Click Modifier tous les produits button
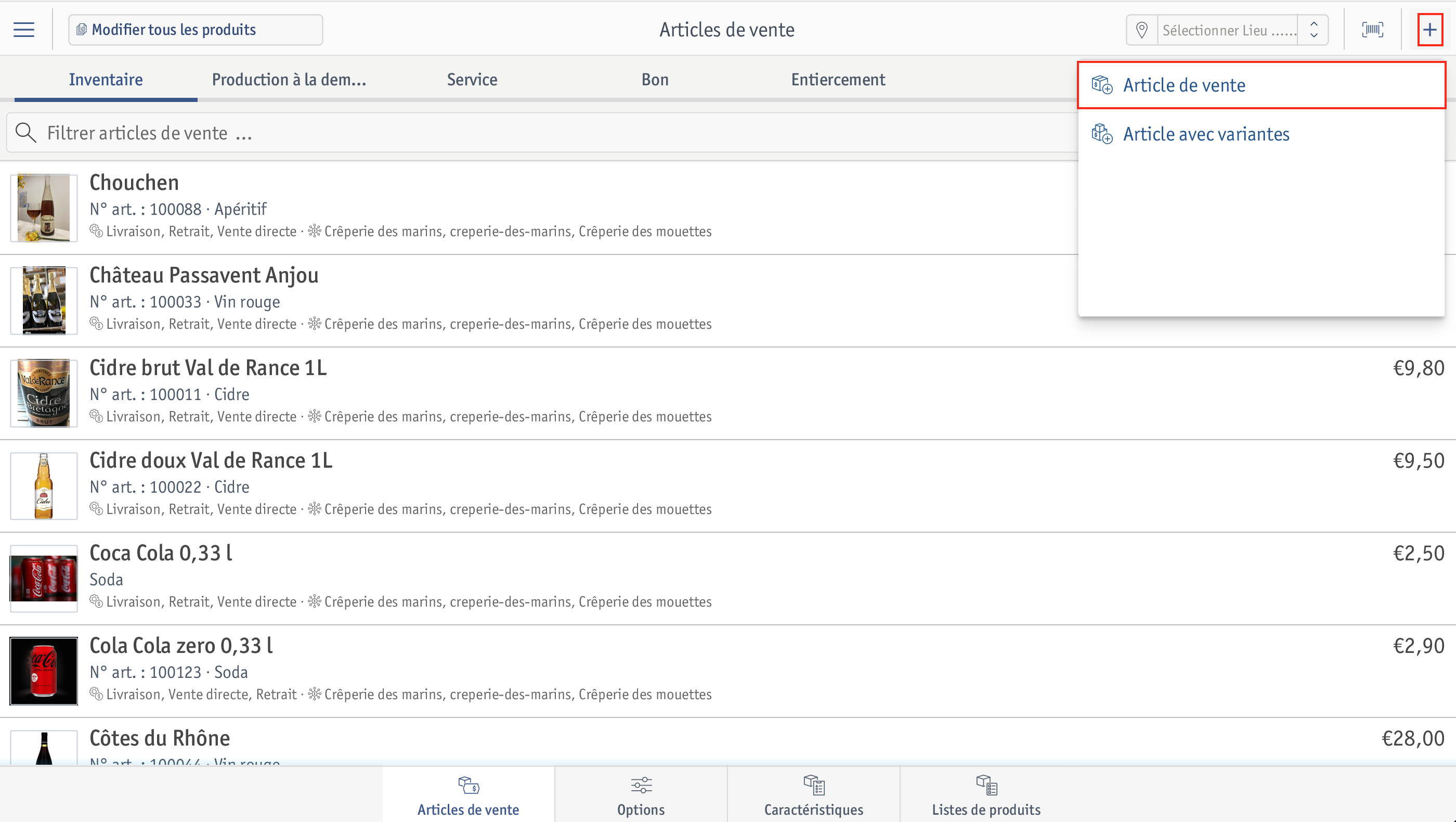 pyautogui.click(x=196, y=30)
